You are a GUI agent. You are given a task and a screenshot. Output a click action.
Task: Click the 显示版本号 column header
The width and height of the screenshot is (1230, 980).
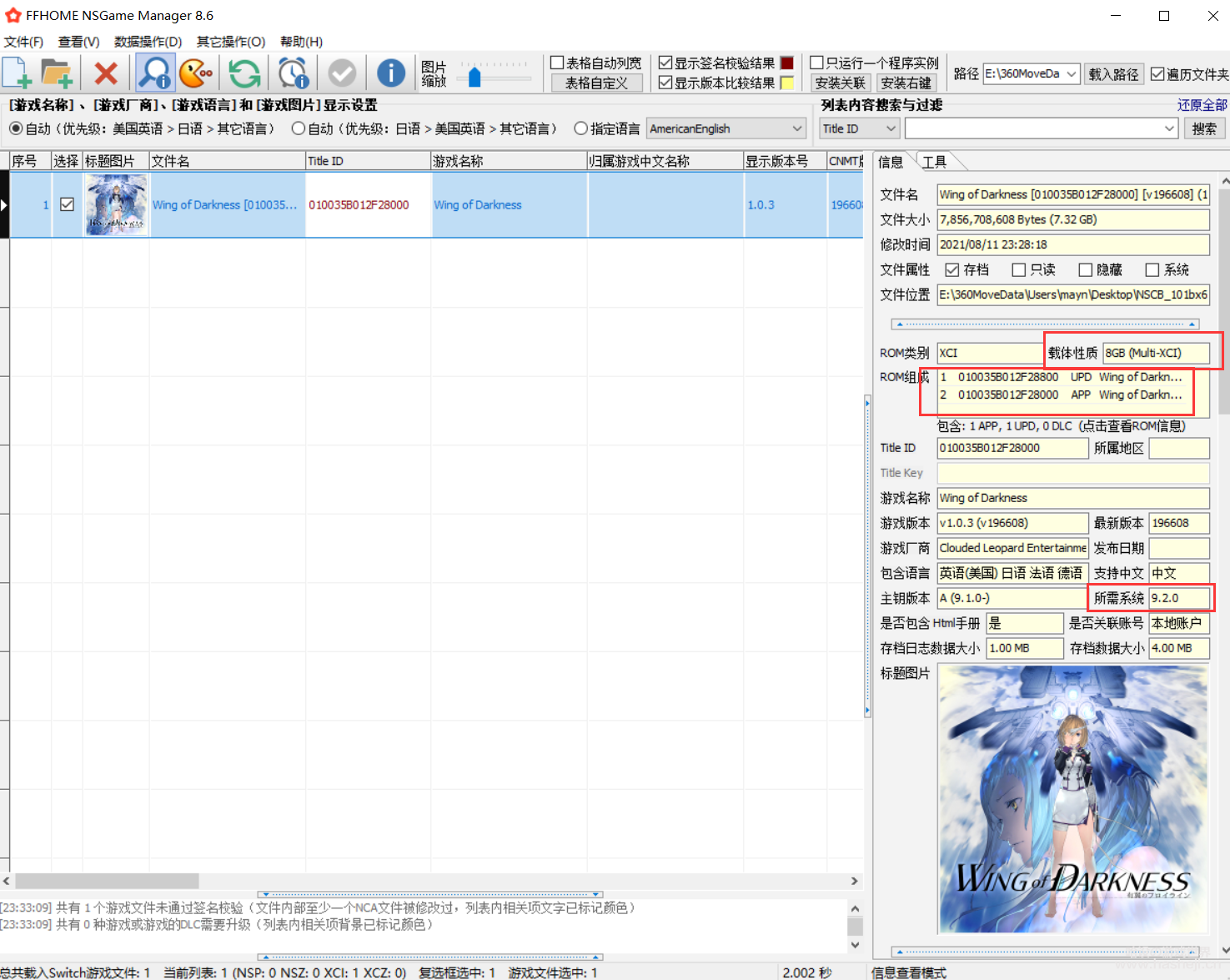coord(785,161)
